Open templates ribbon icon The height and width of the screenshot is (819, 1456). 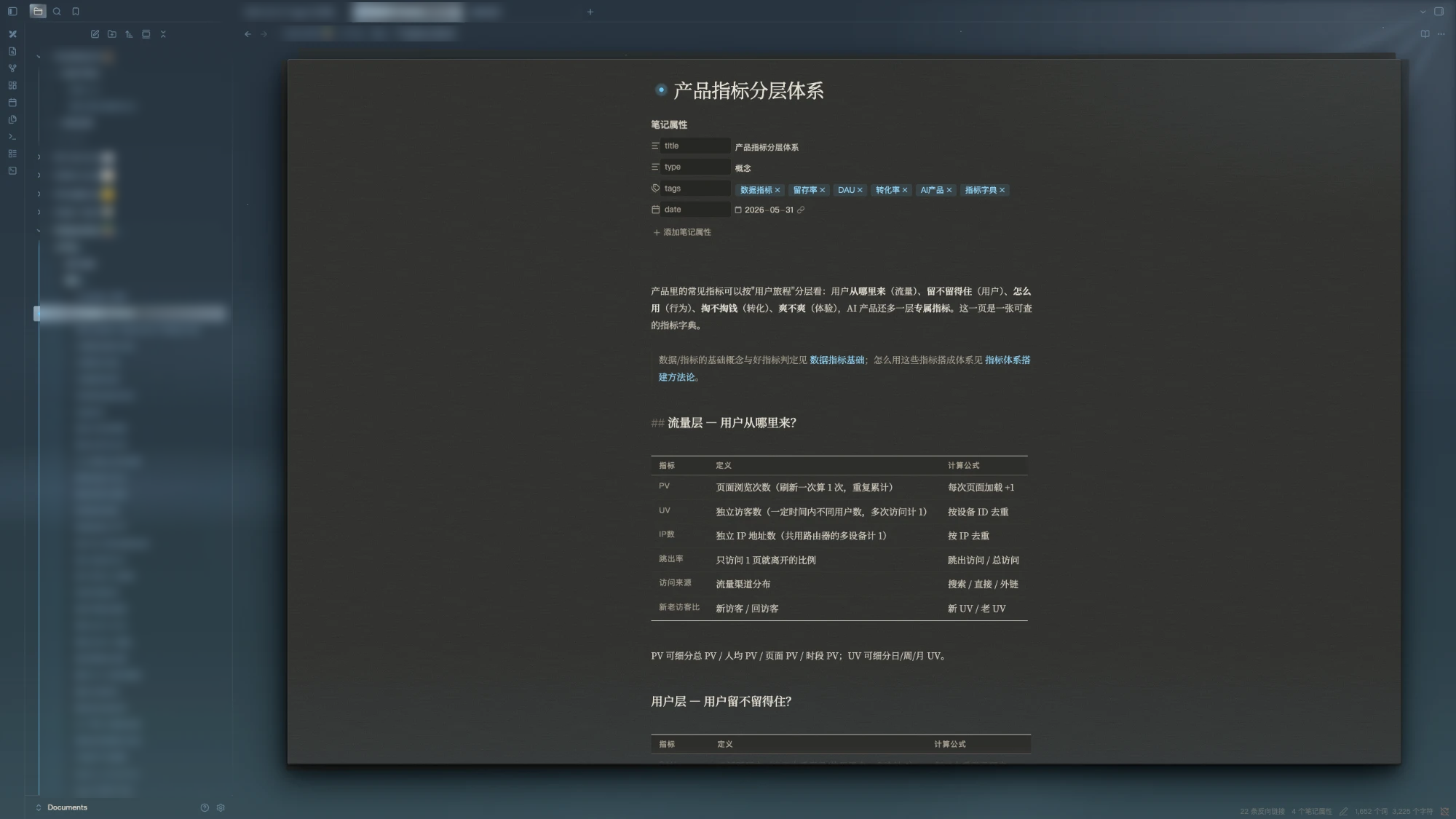coord(12,119)
